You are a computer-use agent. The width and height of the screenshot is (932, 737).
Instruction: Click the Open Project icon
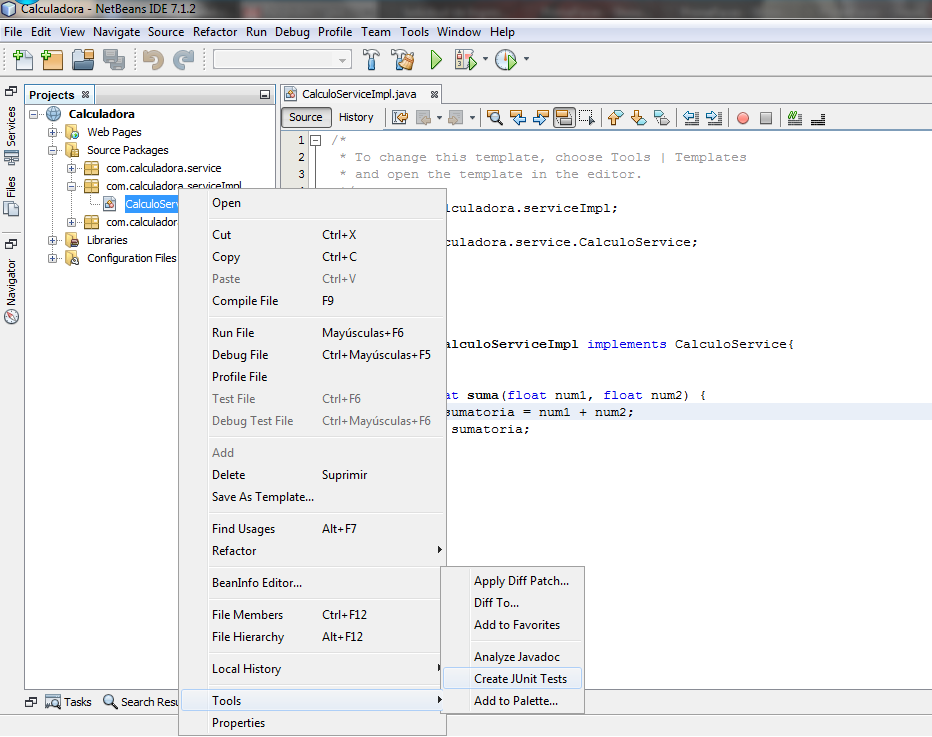83,59
